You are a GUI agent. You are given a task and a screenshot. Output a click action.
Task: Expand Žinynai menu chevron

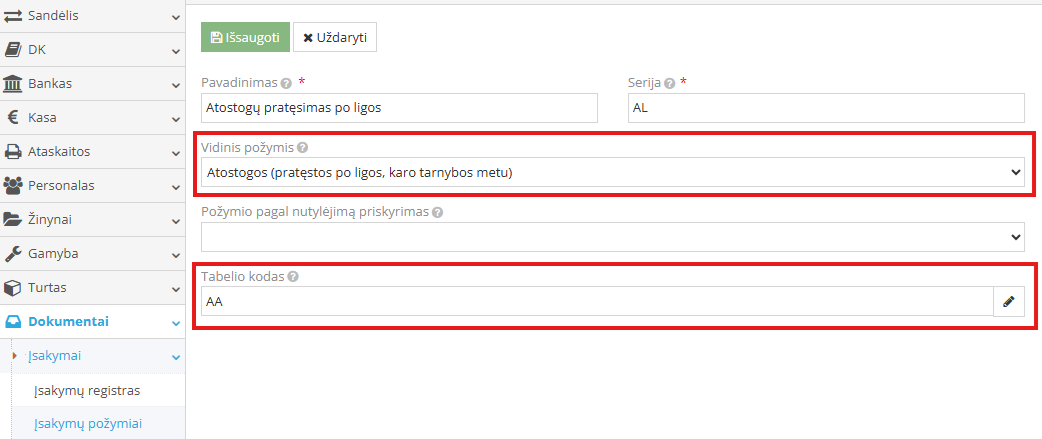coord(175,220)
